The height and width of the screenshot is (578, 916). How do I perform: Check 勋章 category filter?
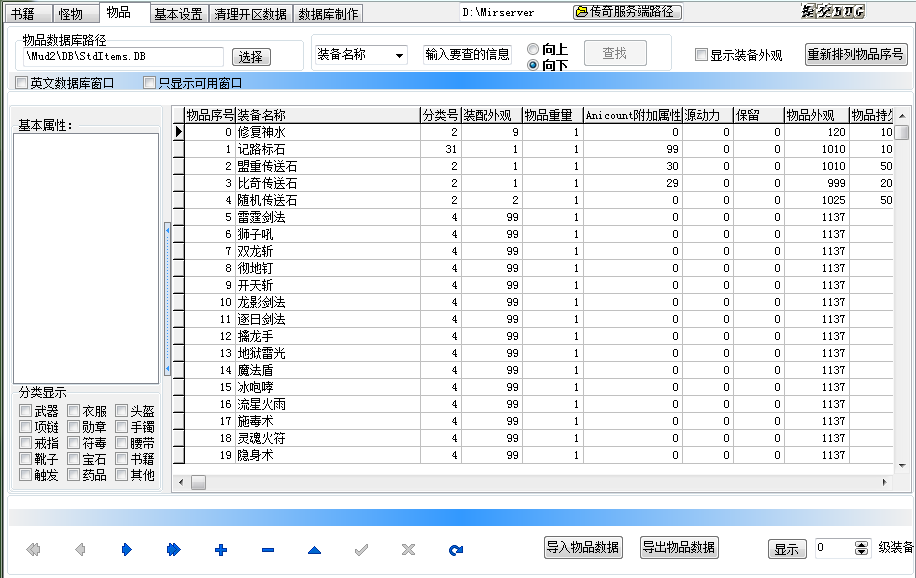[74, 427]
